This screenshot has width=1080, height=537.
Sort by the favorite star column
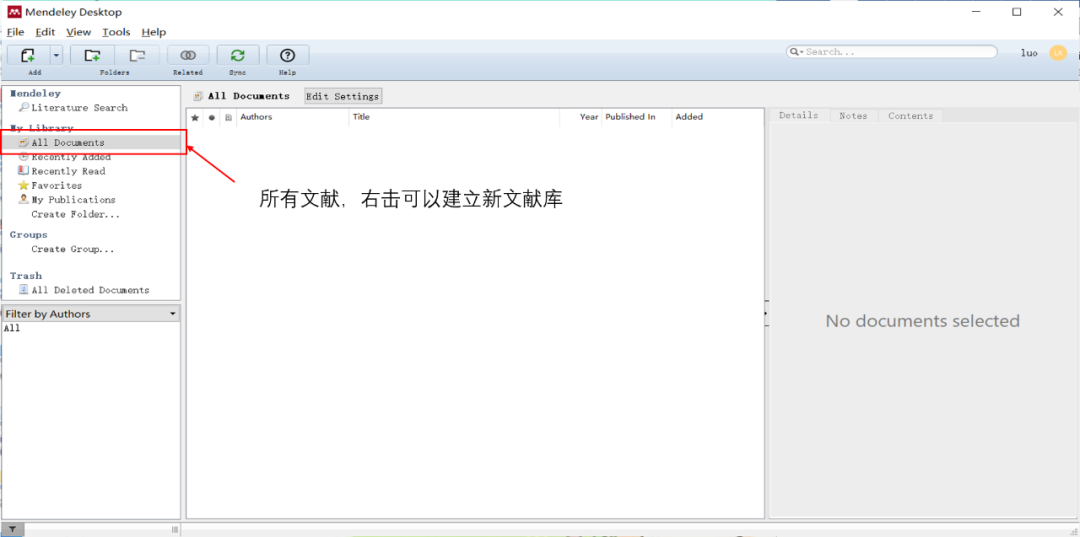pyautogui.click(x=195, y=117)
